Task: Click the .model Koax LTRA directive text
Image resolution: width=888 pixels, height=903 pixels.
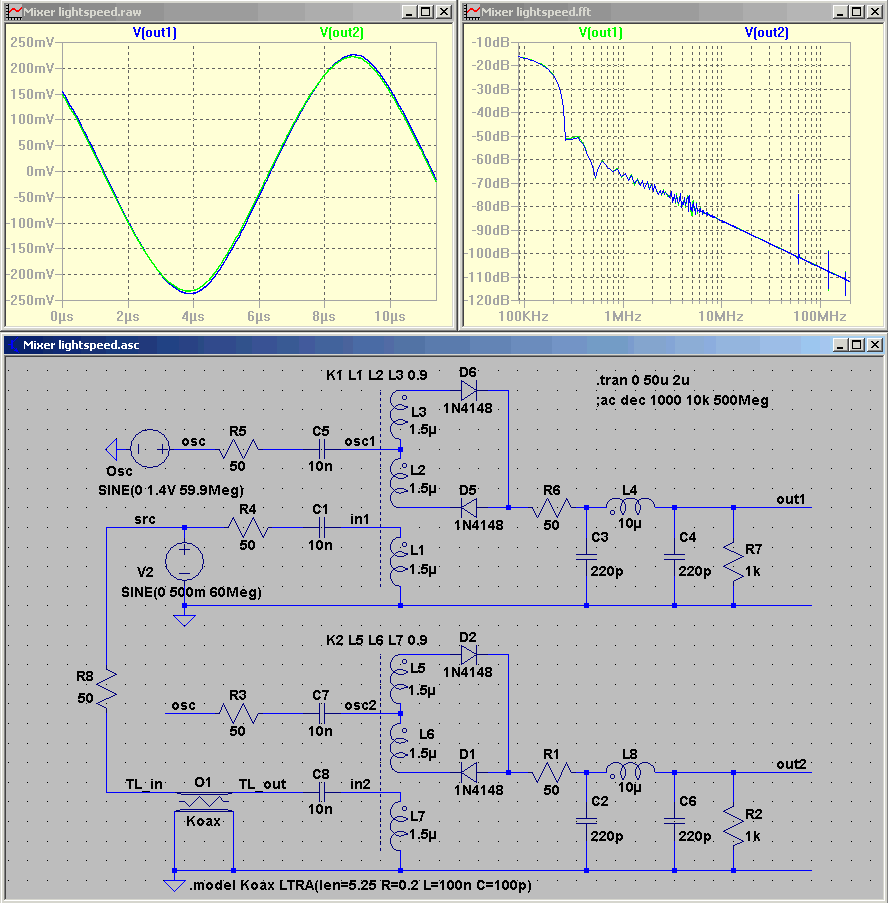Action: [360, 885]
